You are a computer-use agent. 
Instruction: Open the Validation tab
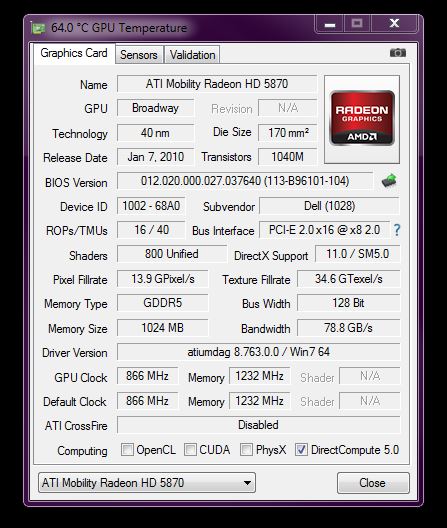point(192,55)
